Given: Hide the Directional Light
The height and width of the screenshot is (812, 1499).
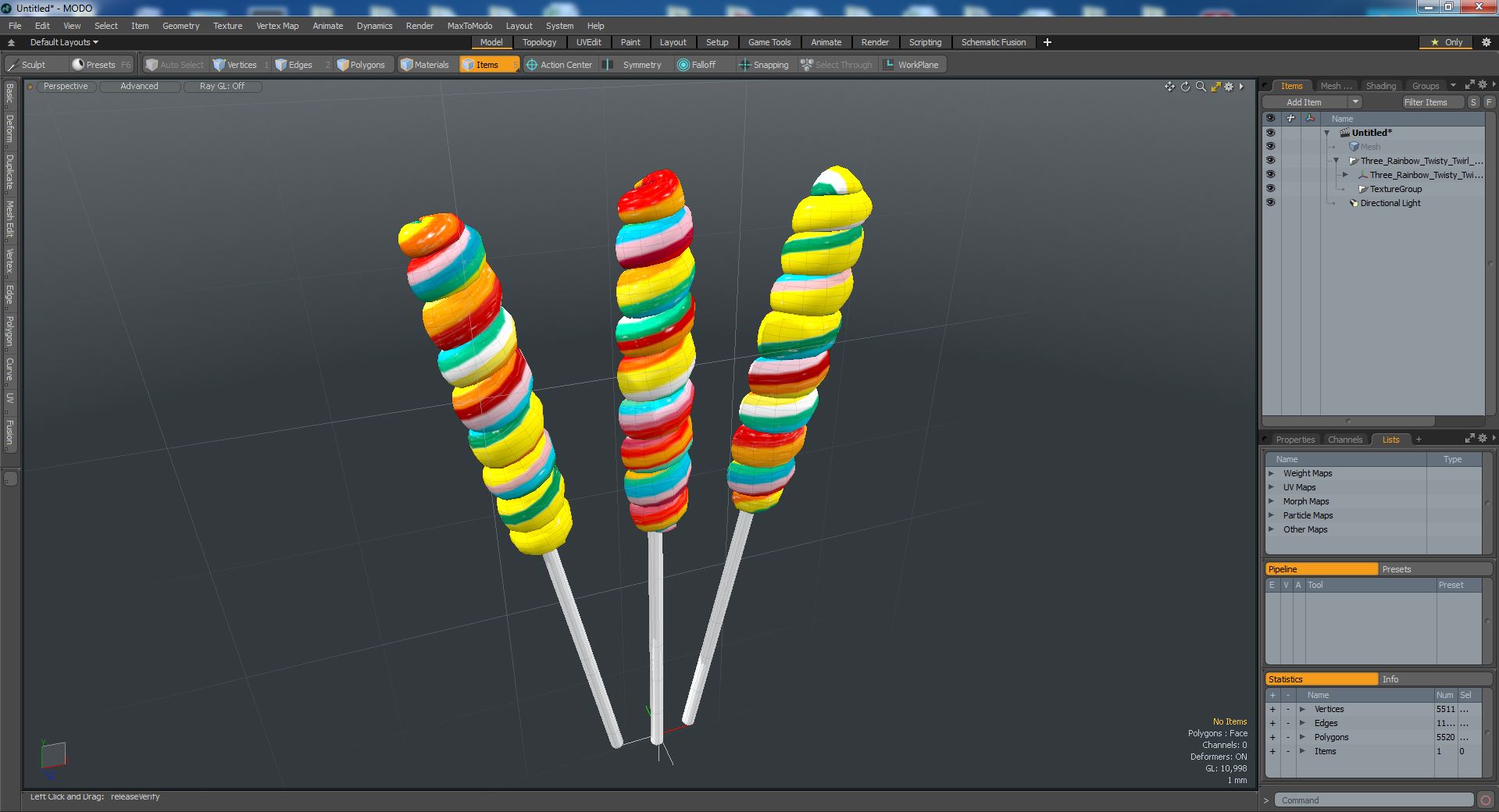Looking at the screenshot, I should click(x=1270, y=203).
